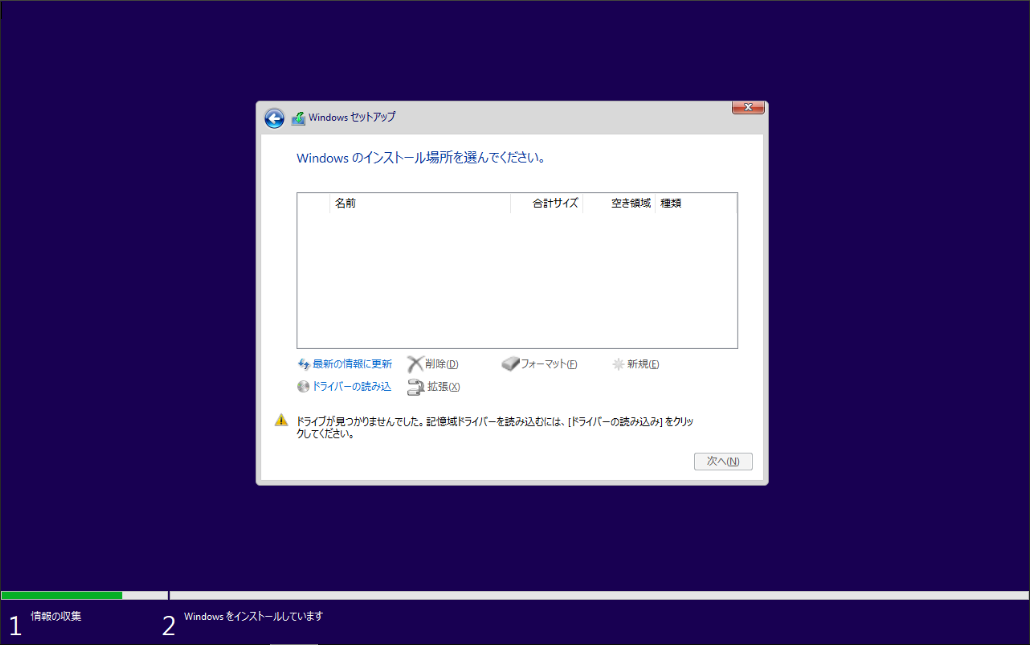Viewport: 1030px width, 645px height.
Task: Click the green setup progress bar
Action: (x=60, y=595)
